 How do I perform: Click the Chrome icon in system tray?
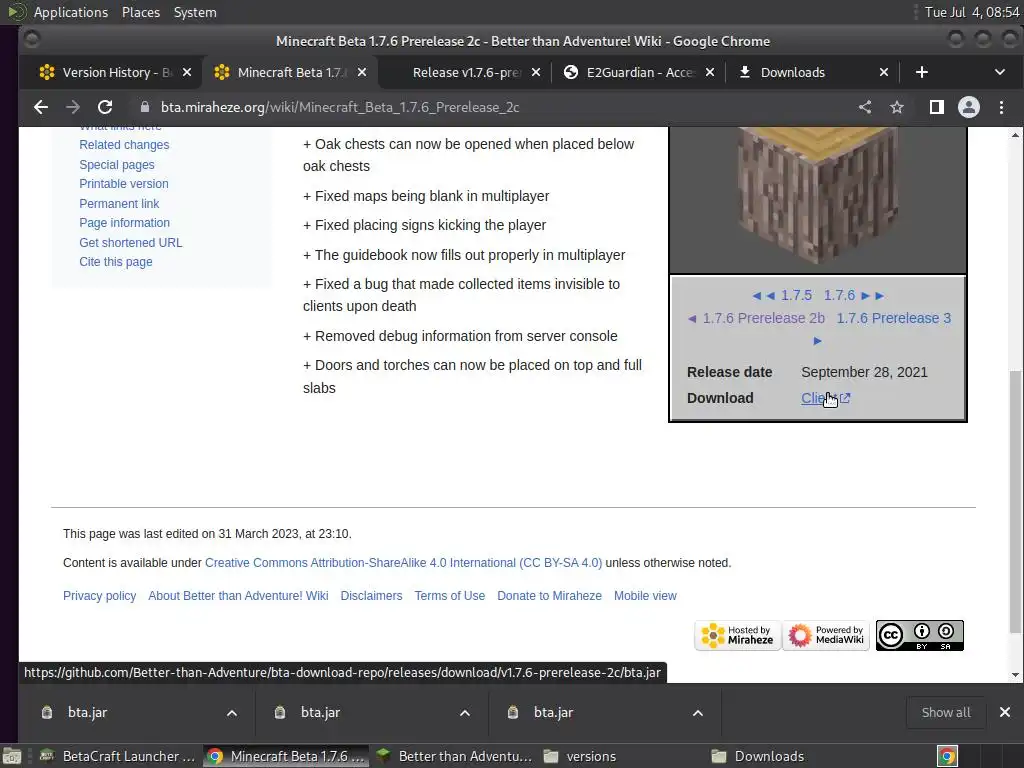tap(947, 756)
